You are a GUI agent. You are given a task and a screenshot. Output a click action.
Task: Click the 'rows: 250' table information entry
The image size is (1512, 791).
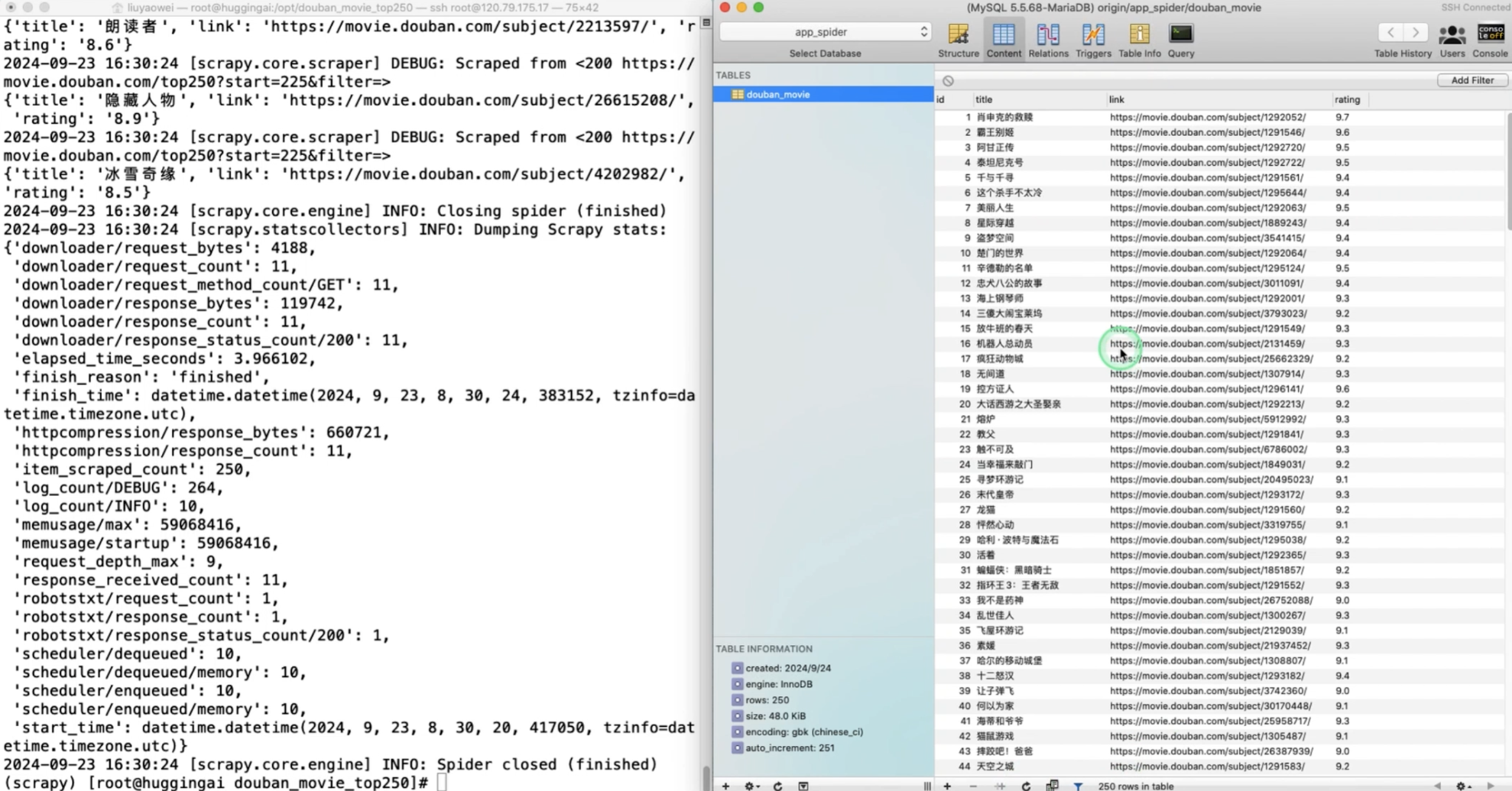[767, 700]
